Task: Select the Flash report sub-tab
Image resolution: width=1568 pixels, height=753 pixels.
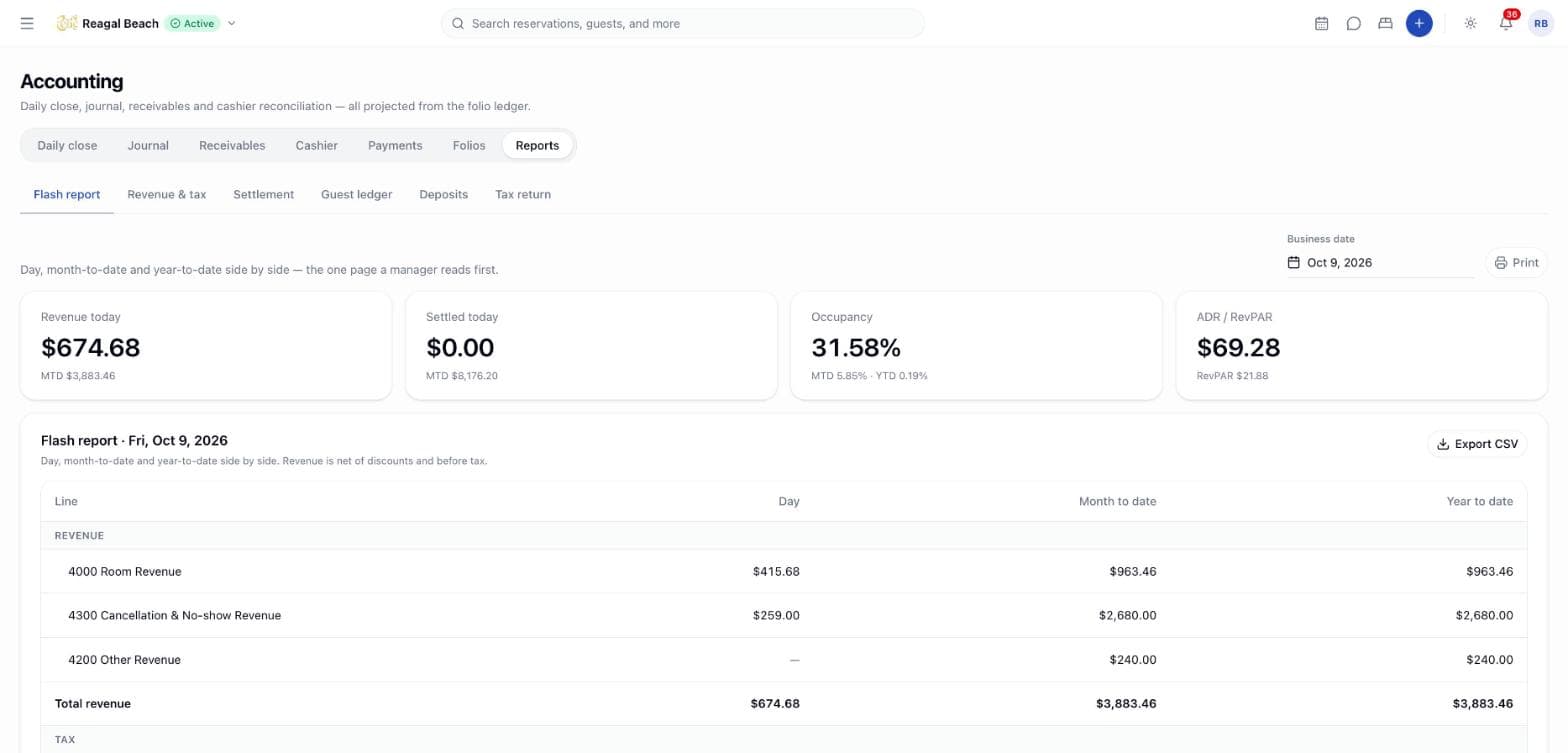Action: point(67,194)
